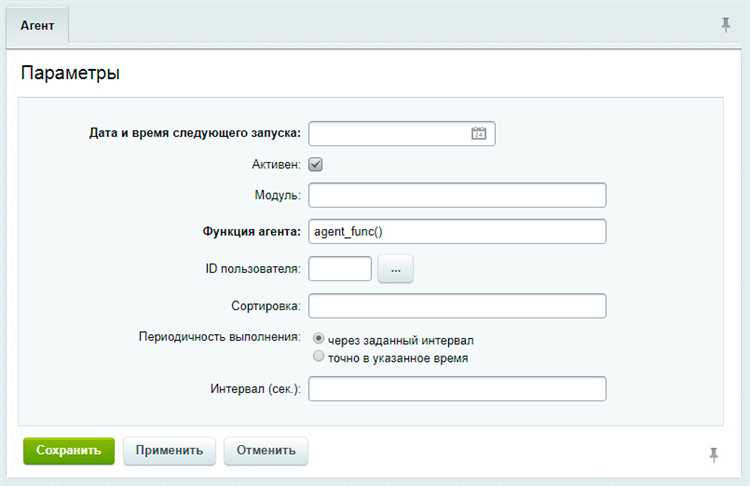Click the pin icon in tab header
Image resolution: width=750 pixels, height=486 pixels.
726,24
